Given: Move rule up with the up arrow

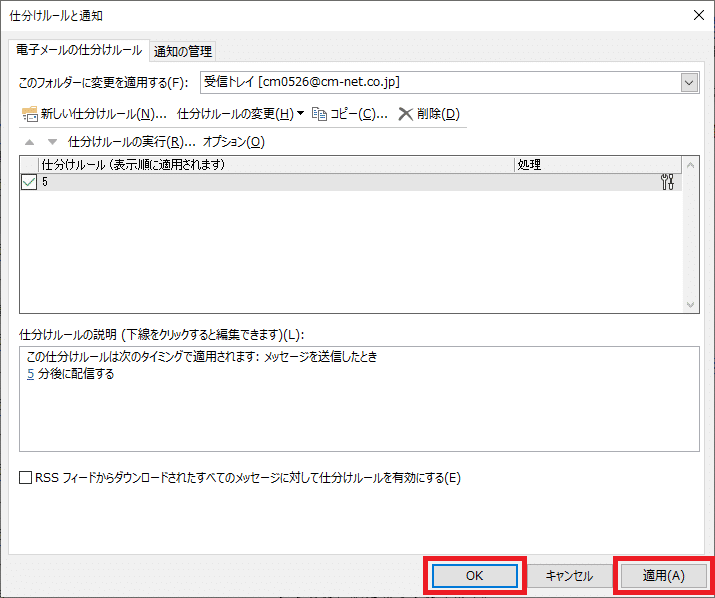Looking at the screenshot, I should click(30, 142).
